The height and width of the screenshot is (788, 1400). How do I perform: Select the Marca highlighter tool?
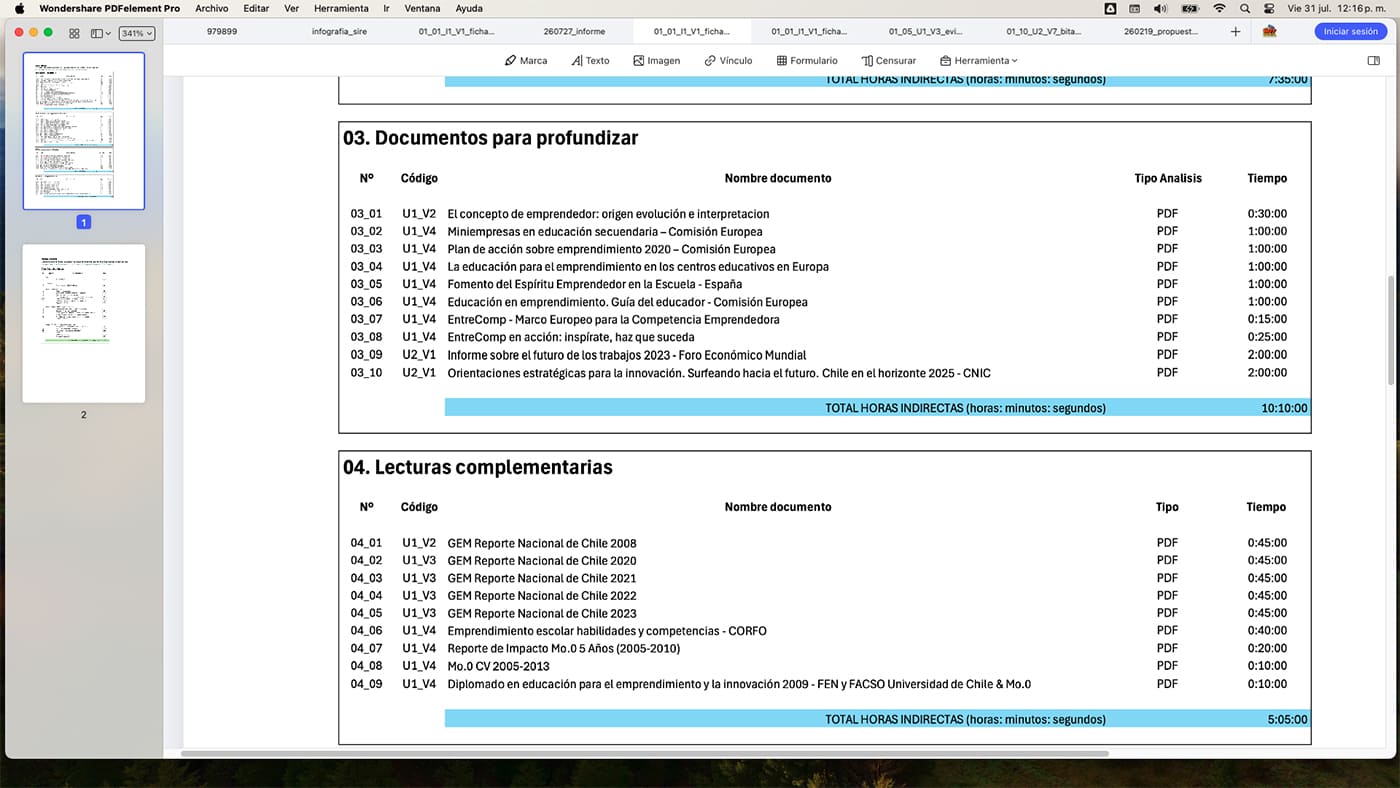(526, 61)
